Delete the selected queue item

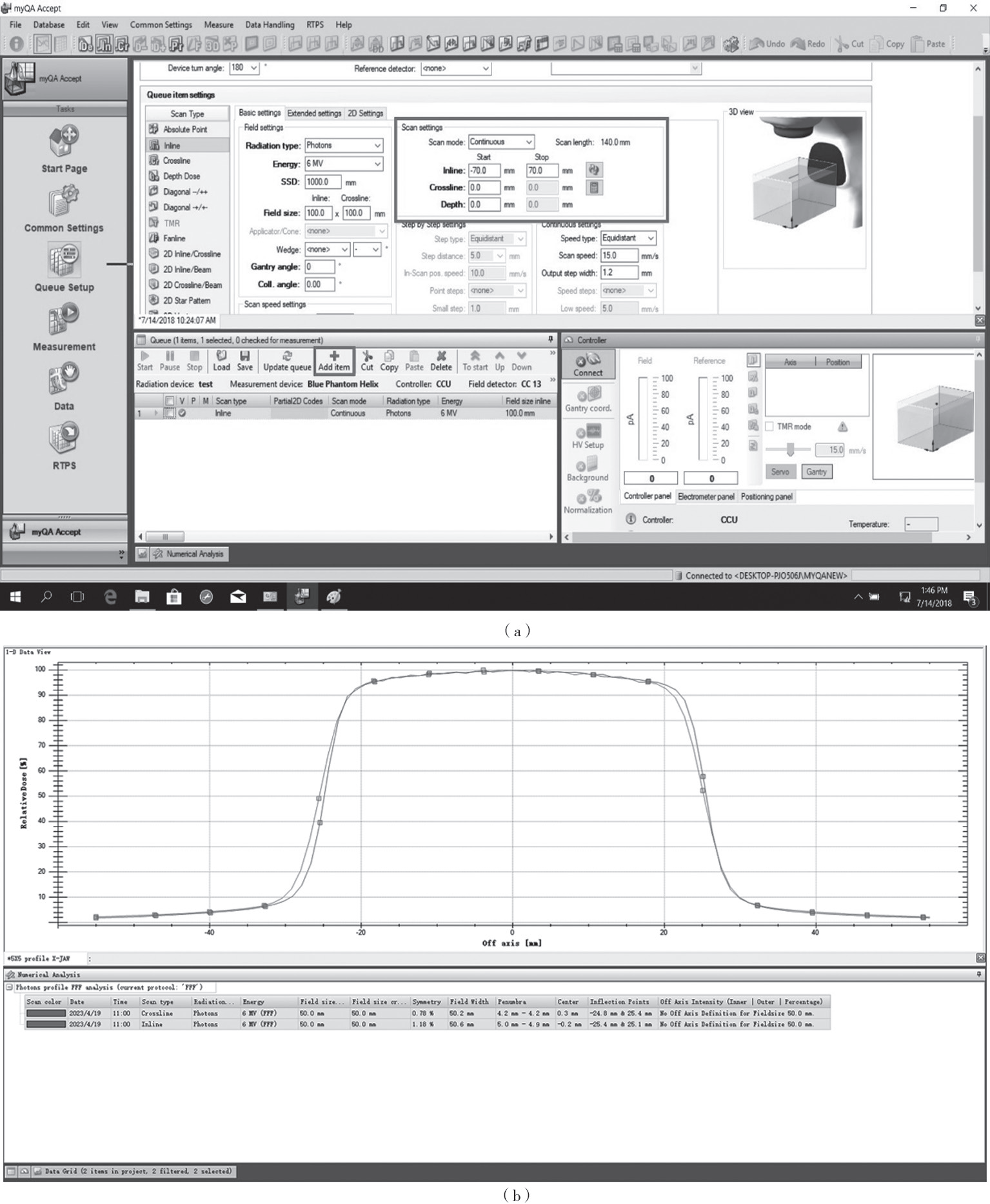441,361
